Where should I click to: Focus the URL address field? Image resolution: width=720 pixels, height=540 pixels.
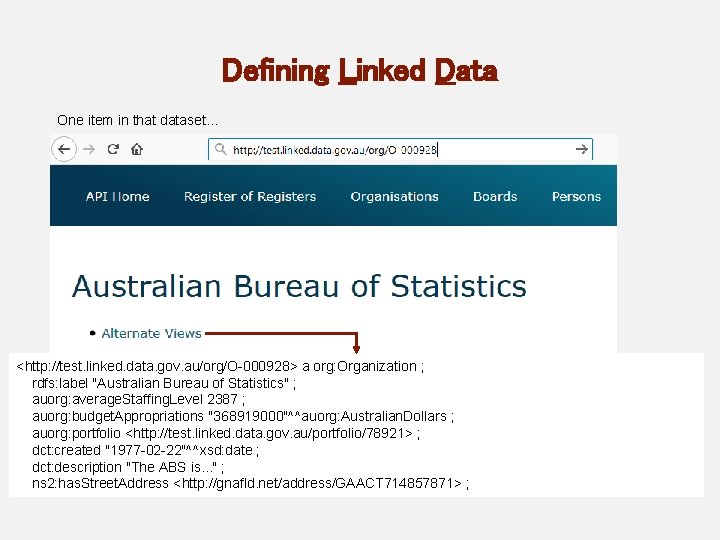[x=400, y=149]
